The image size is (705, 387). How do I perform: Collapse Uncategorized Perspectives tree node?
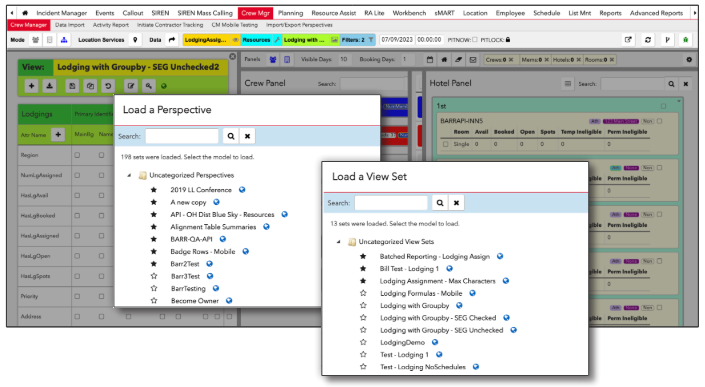point(129,175)
